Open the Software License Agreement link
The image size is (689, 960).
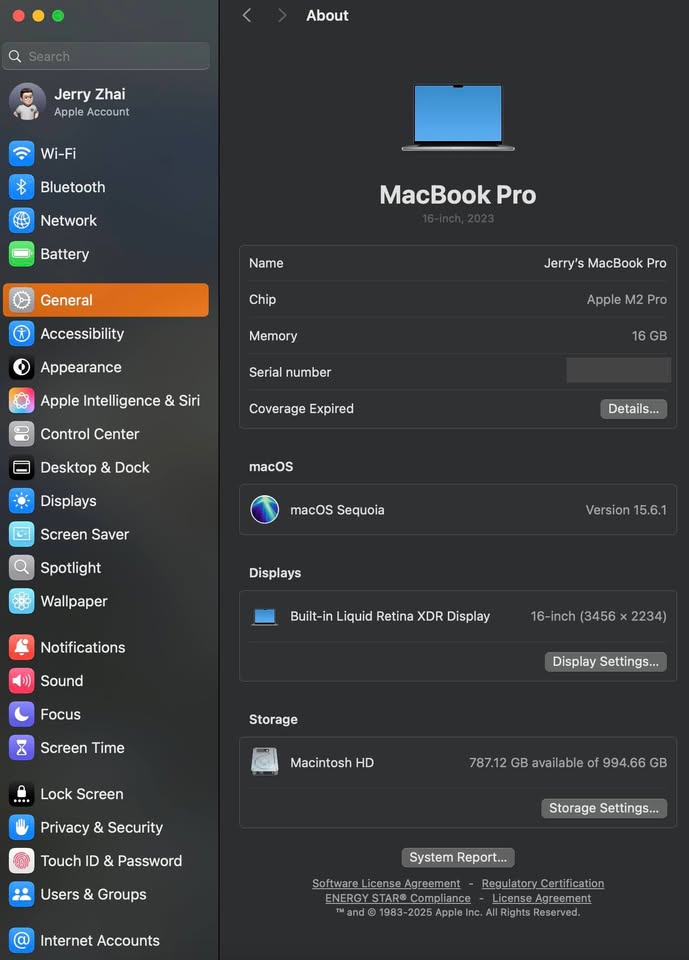click(386, 884)
